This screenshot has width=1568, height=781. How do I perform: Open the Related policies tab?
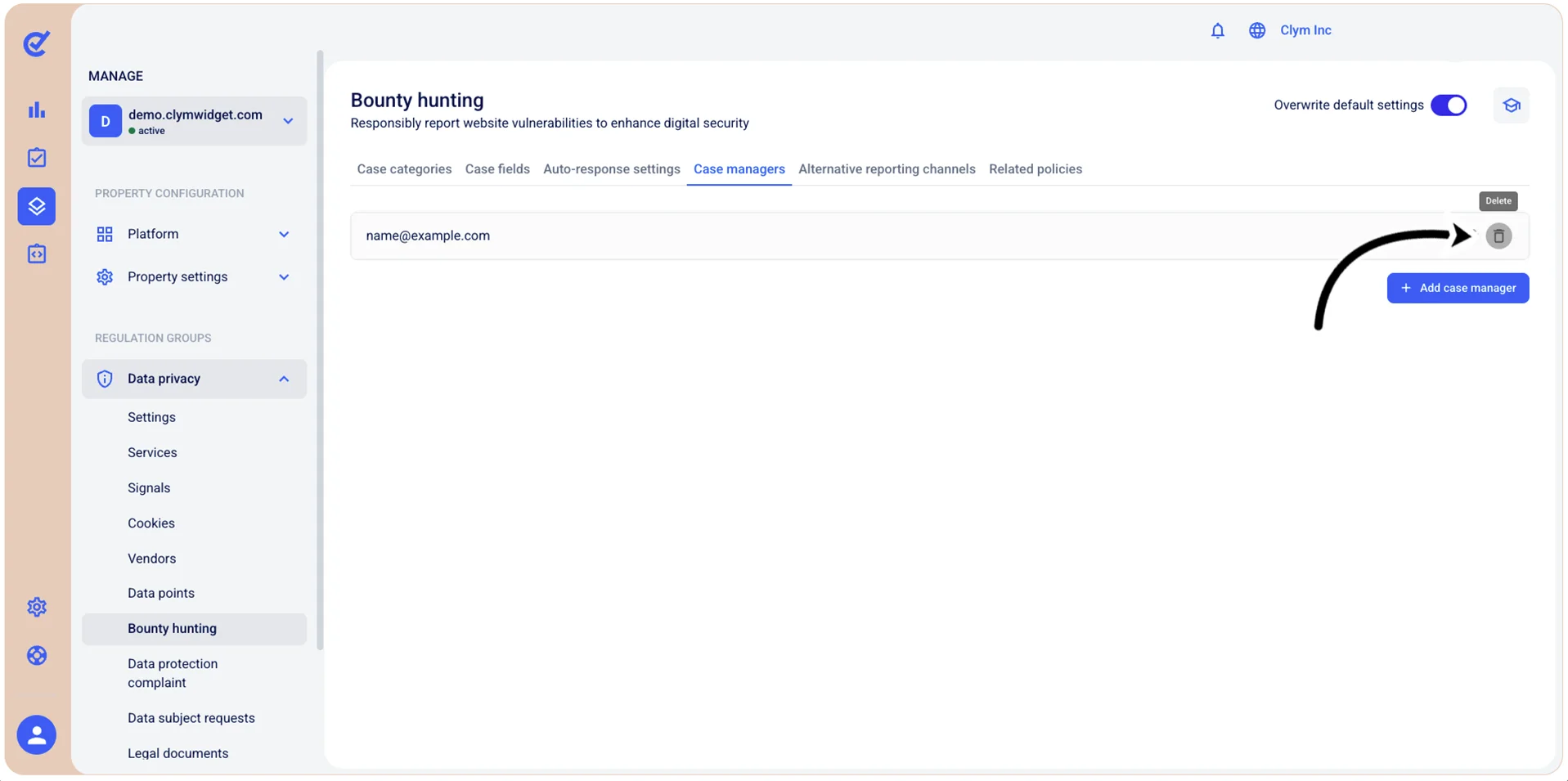pos(1036,169)
